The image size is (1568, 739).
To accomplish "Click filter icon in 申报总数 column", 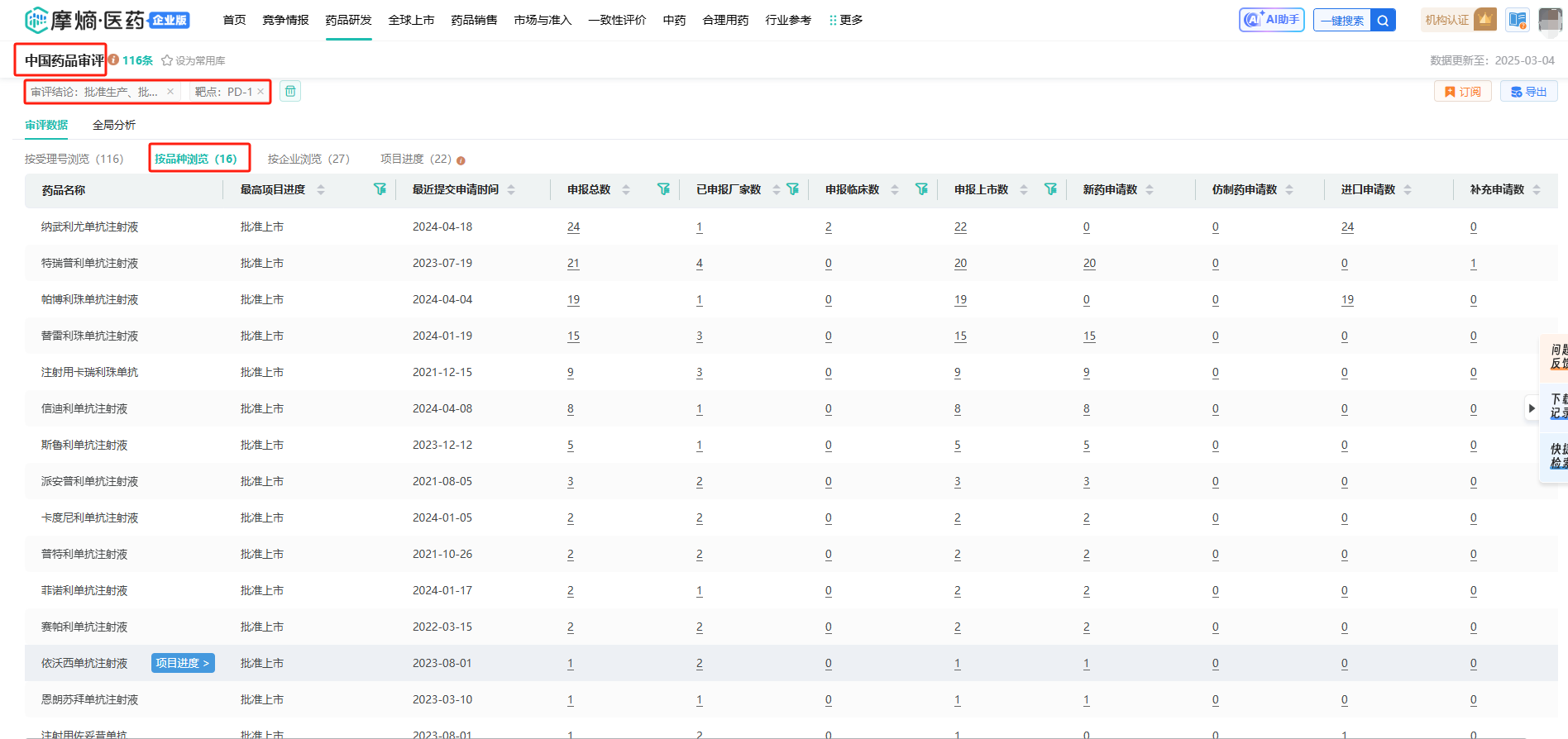I will point(663,189).
